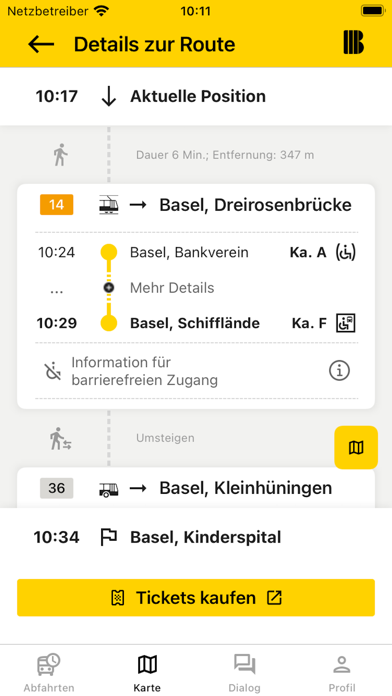Open the BVB logo in the header
This screenshot has width=392, height=696.
click(353, 43)
